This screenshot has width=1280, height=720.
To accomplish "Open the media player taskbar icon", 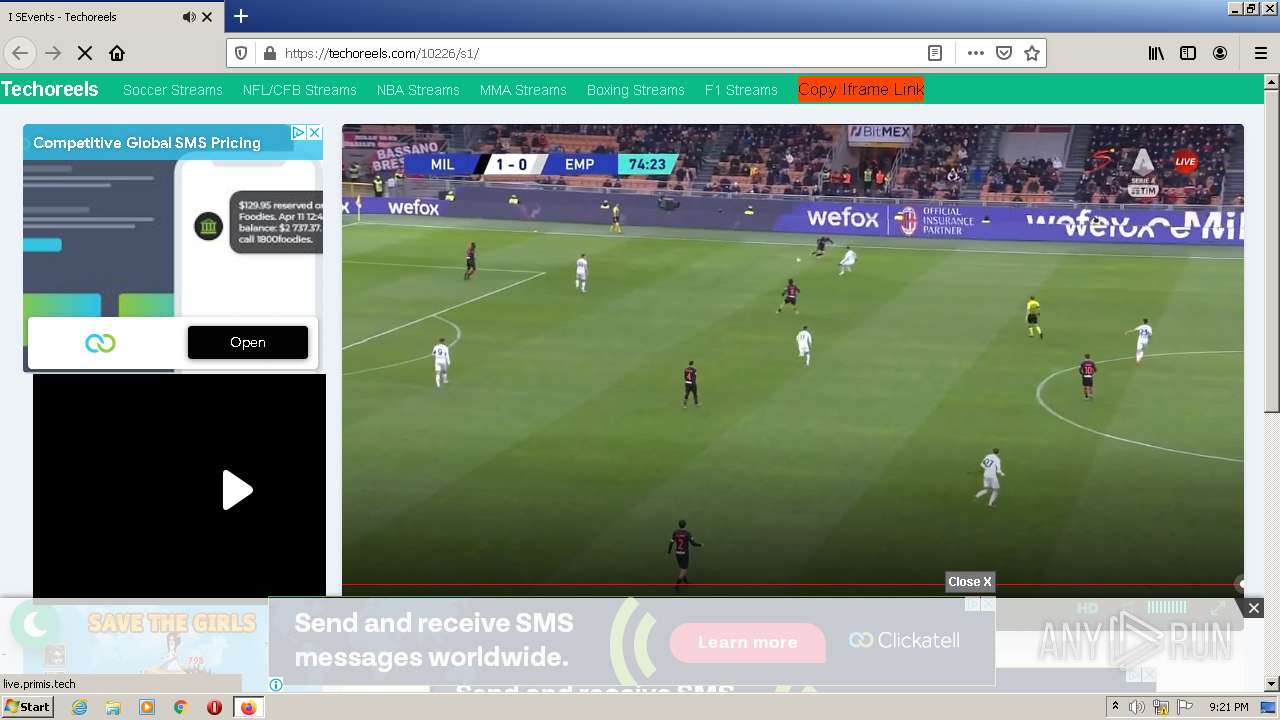I will (147, 707).
